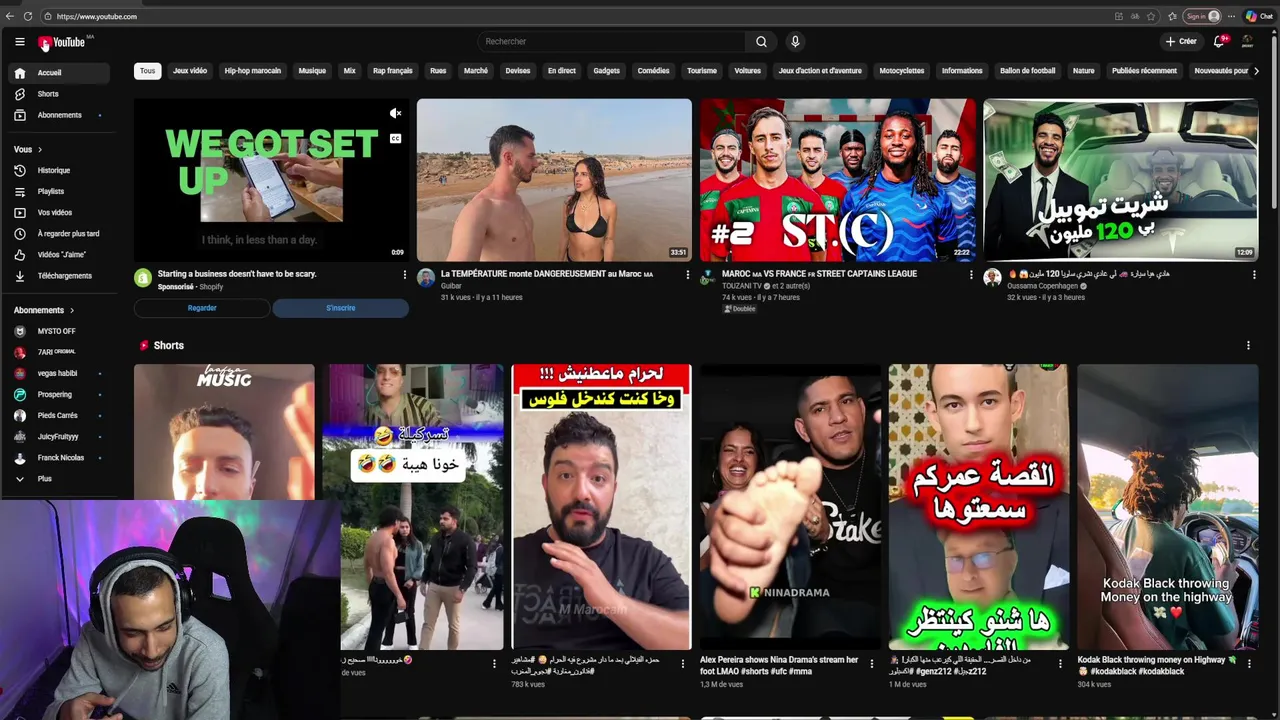Image resolution: width=1280 pixels, height=720 pixels.
Task: Click the browser profile Sign in chip
Action: coord(1202,16)
